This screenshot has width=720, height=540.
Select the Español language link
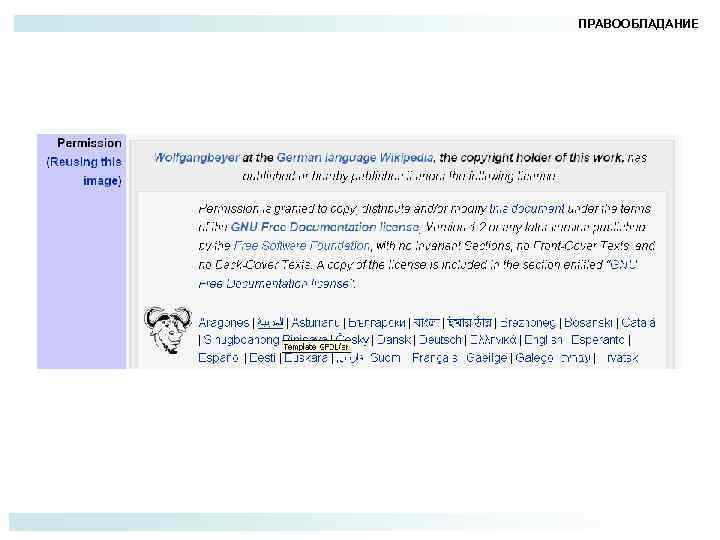pos(219,358)
